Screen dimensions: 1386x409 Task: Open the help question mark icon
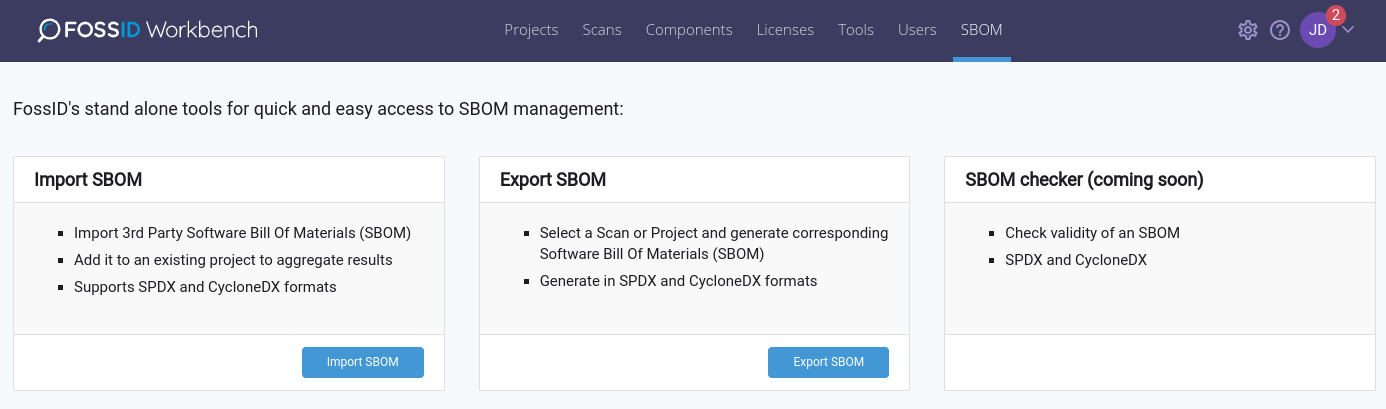click(1280, 30)
